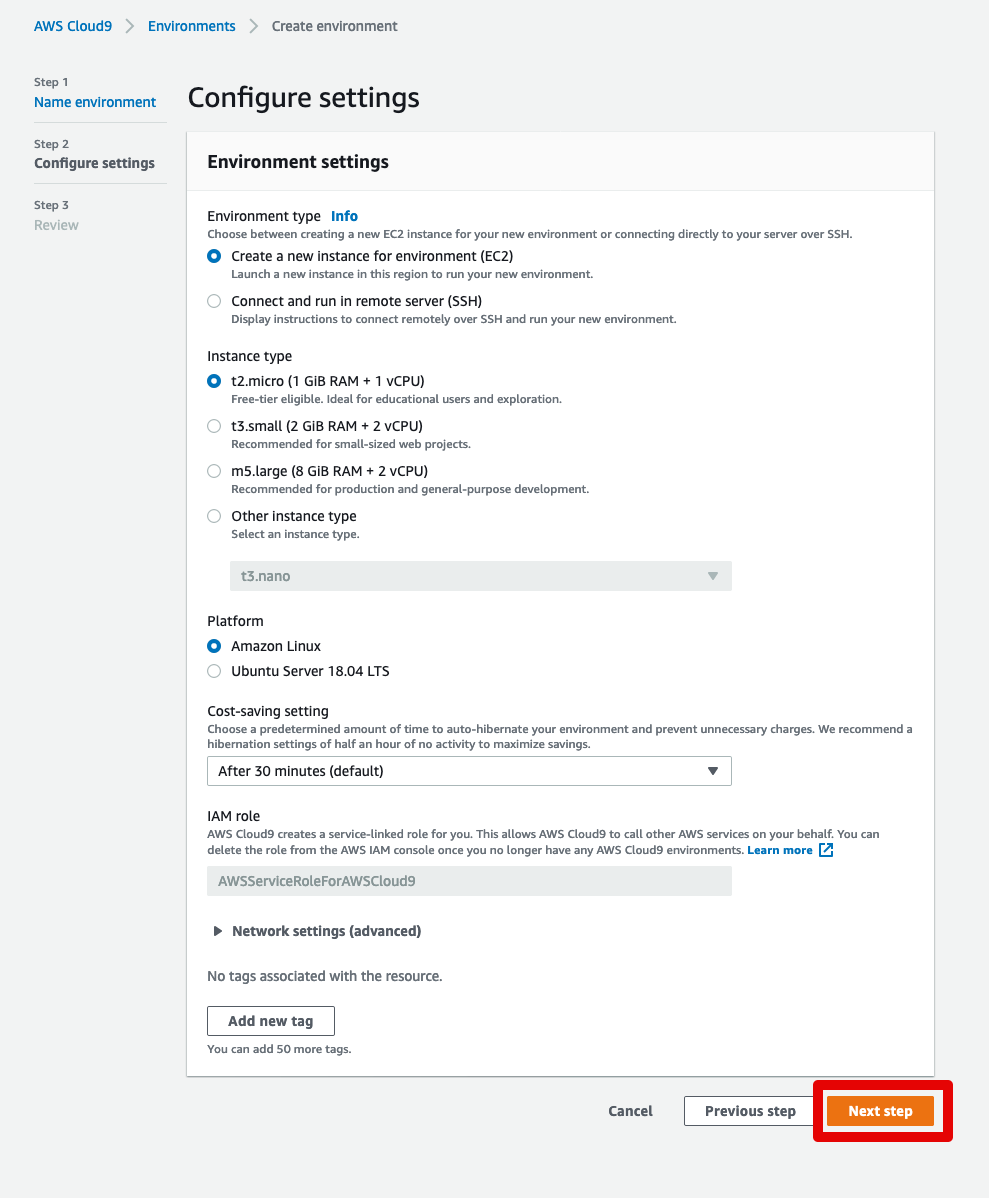The image size is (989, 1198).
Task: Open the Learn more external link icon
Action: [825, 849]
